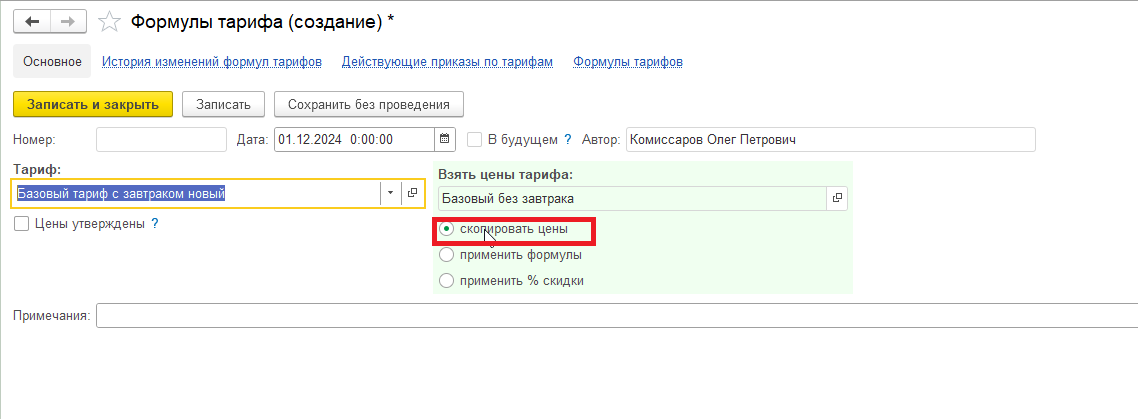Focus the Примечания text field
This screenshot has width=1138, height=419.
tap(617, 316)
